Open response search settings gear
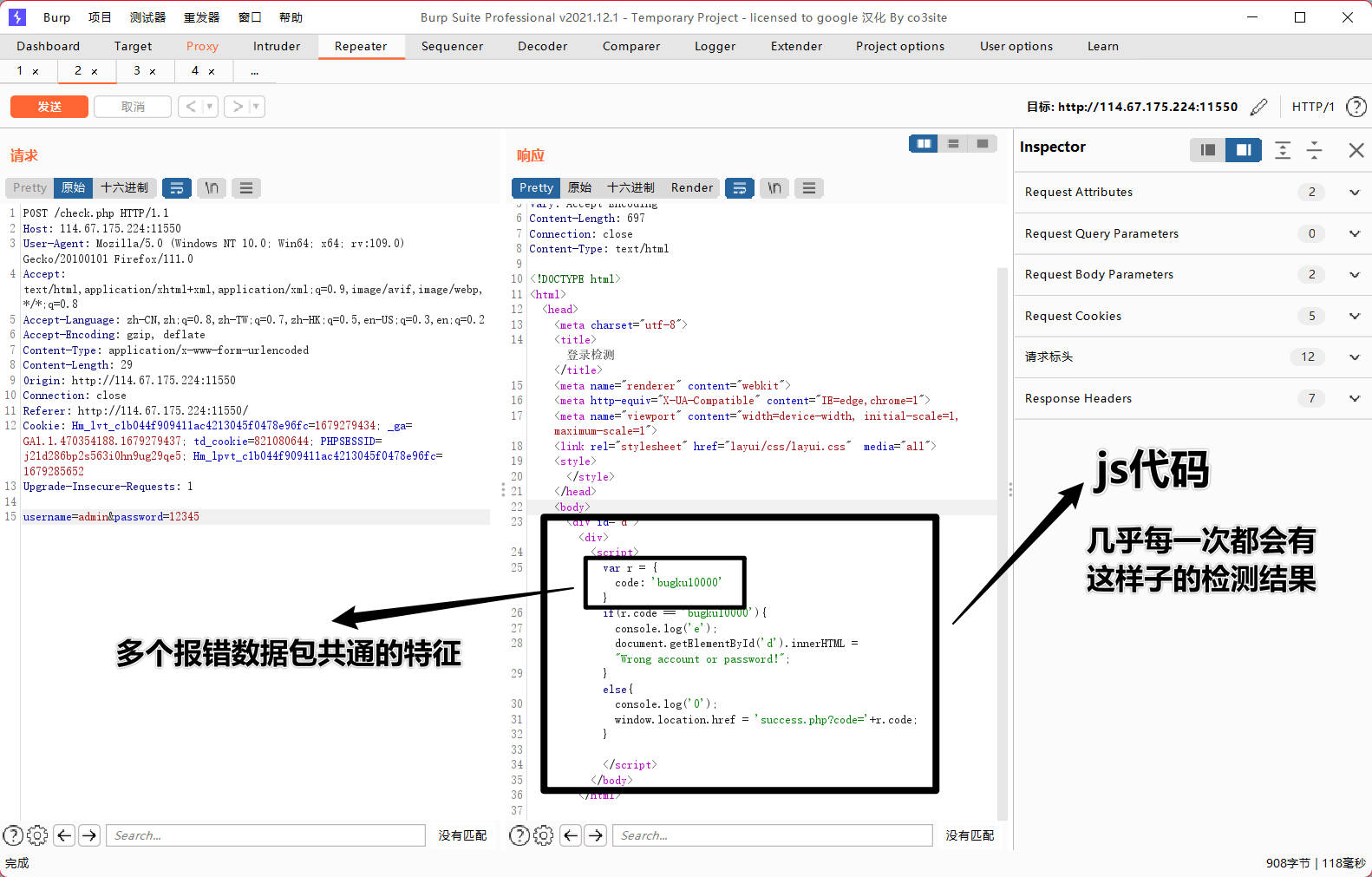Viewport: 1372px width, 877px height. tap(544, 835)
